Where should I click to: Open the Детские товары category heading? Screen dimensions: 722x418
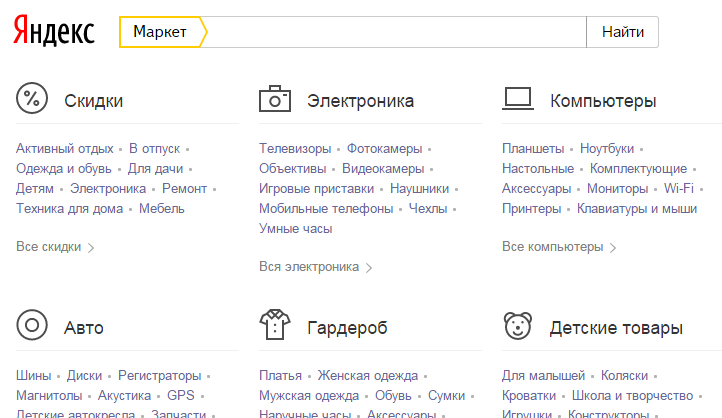tap(616, 328)
